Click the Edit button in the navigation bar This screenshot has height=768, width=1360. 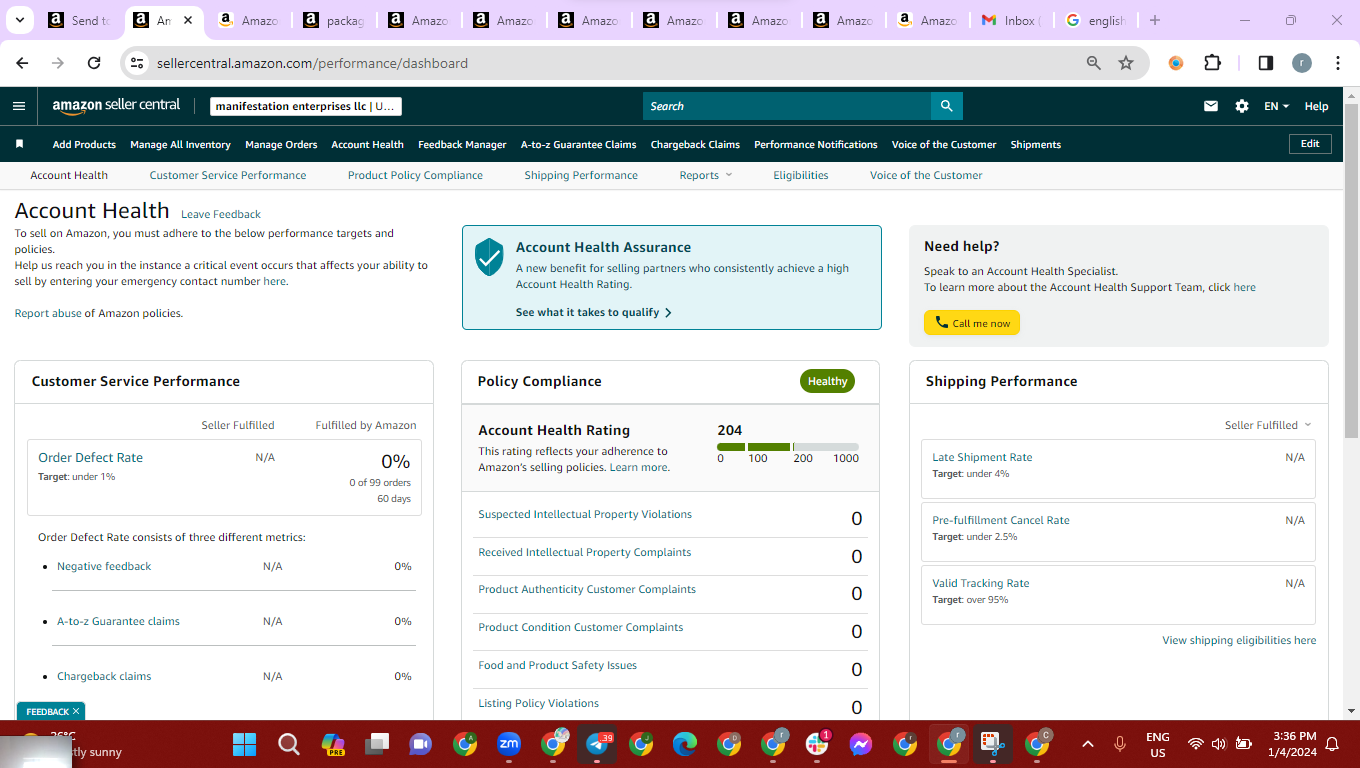tap(1310, 144)
